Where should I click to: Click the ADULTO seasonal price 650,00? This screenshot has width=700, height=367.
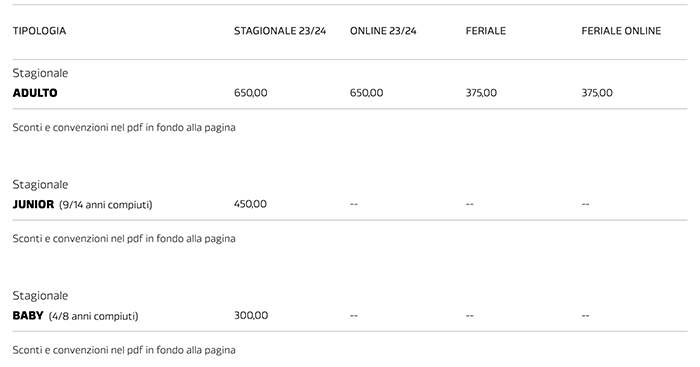pos(250,93)
